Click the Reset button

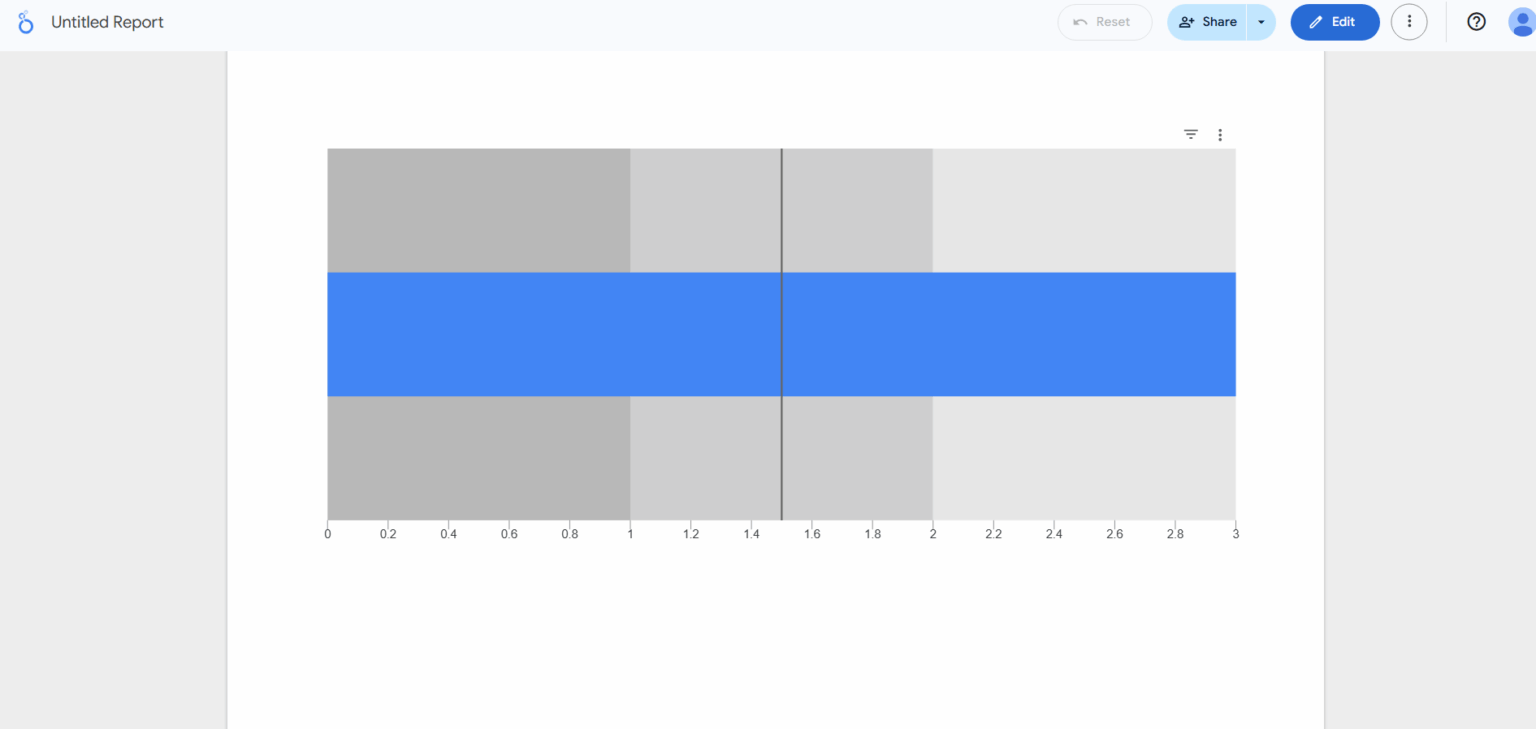click(x=1104, y=21)
